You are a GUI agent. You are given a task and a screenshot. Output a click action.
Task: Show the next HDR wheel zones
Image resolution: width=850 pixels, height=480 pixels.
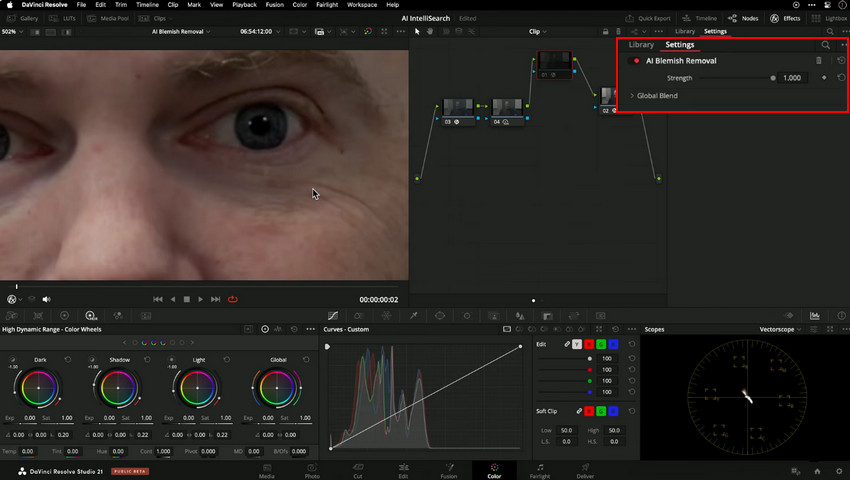tap(192, 343)
